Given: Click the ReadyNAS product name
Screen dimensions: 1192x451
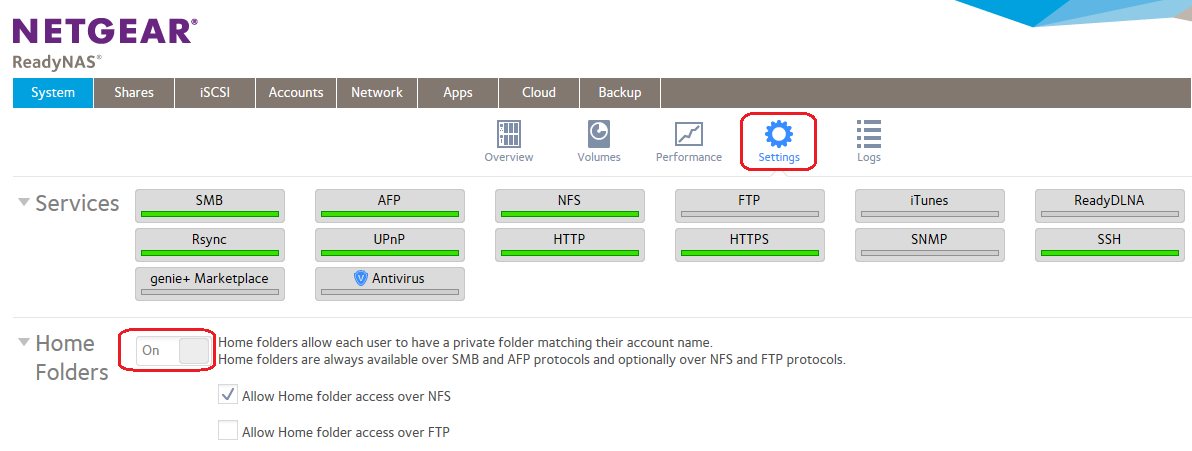Looking at the screenshot, I should pos(57,62).
